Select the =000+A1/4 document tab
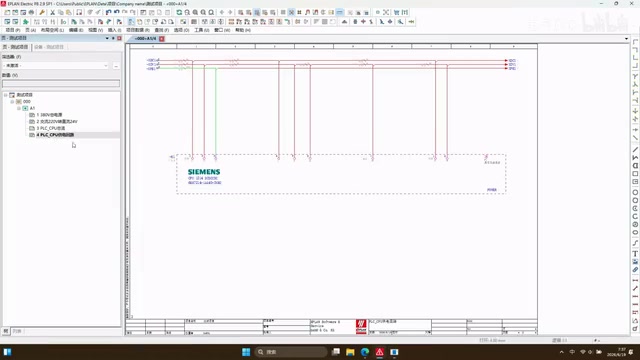640x360 pixels. click(x=145, y=39)
